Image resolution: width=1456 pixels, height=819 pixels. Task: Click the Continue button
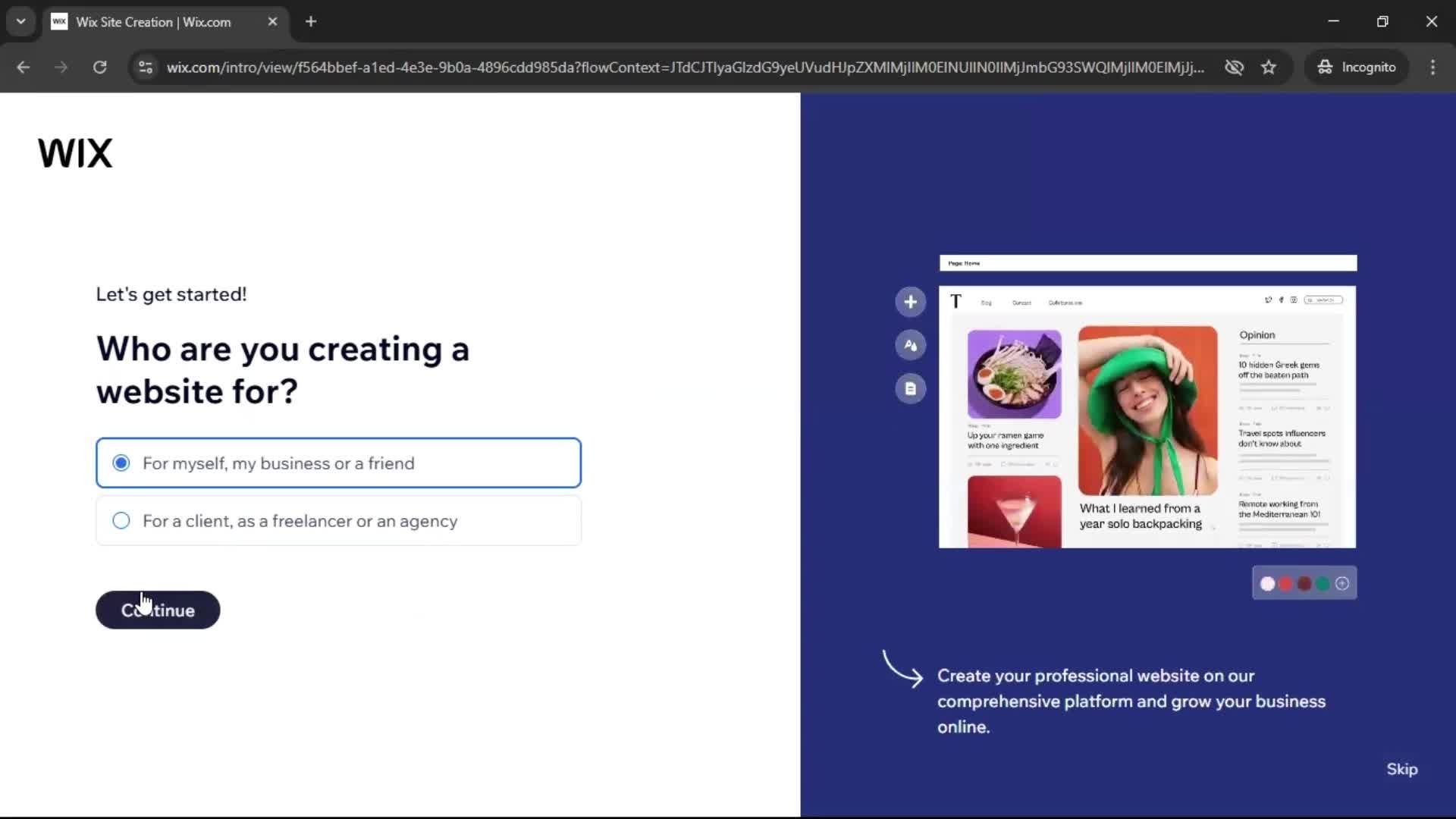[158, 610]
